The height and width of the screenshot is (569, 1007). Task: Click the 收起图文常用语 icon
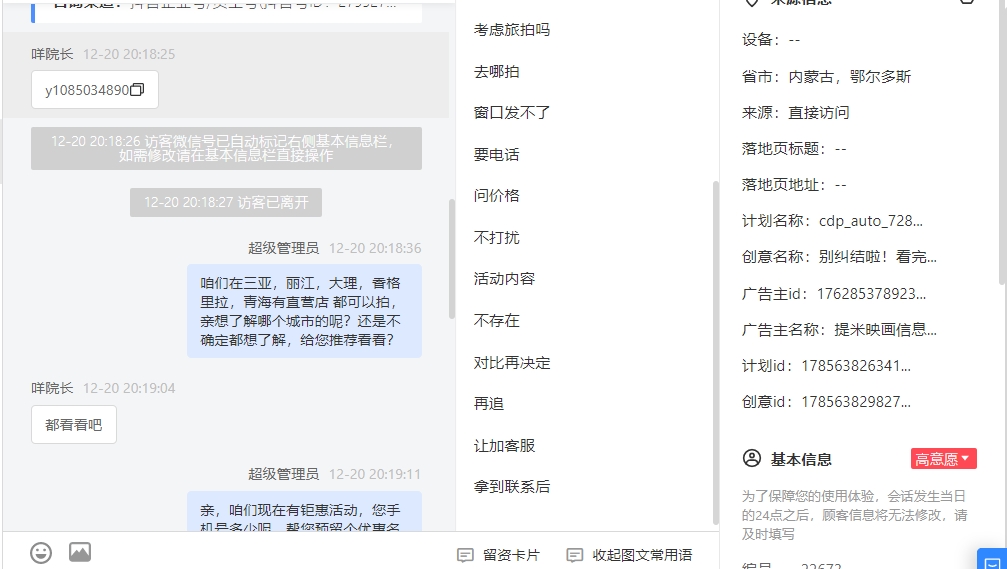point(575,555)
